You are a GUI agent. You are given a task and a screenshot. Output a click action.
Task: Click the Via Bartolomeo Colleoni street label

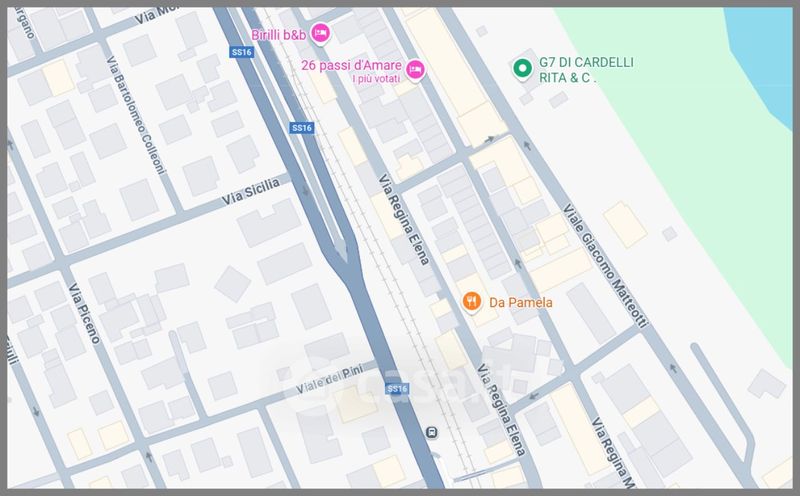136,115
